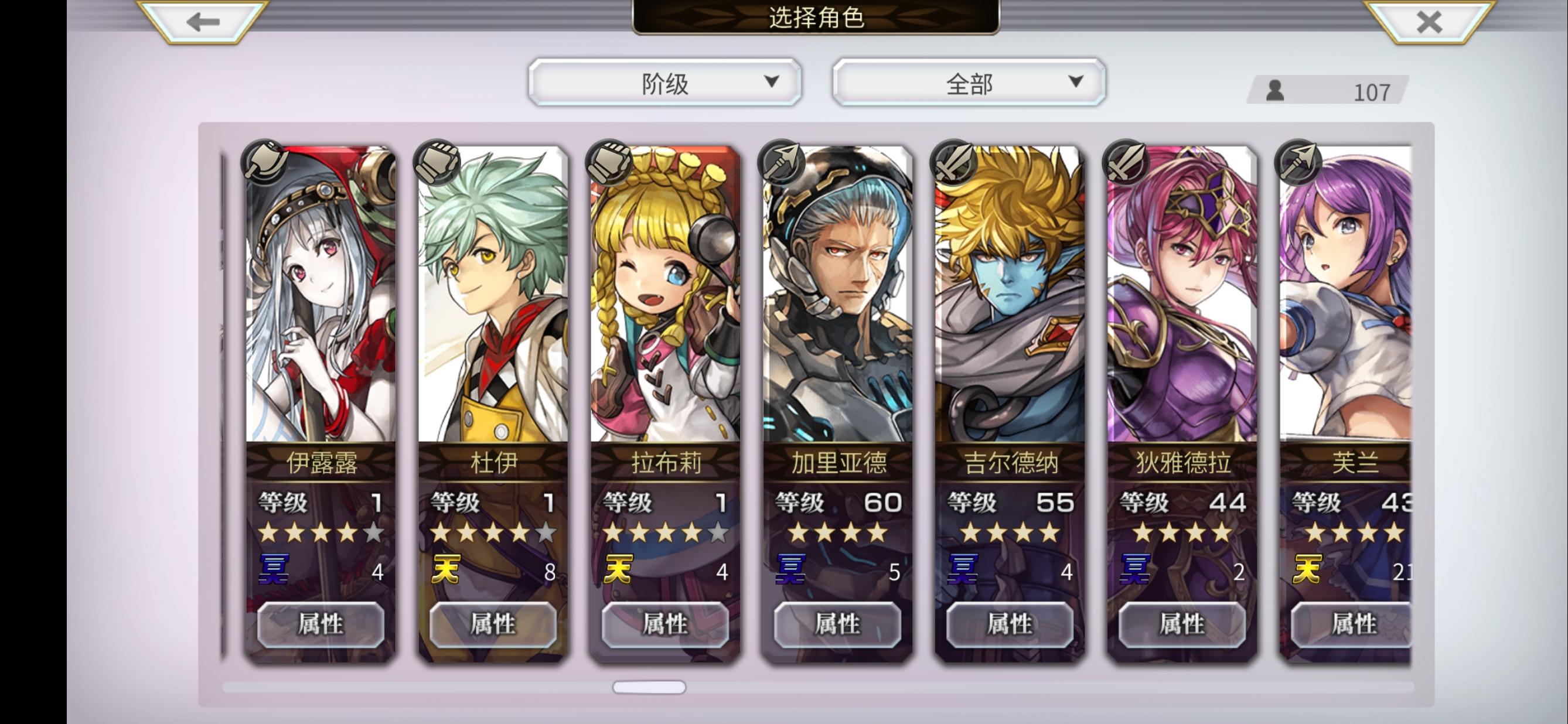The width and height of the screenshot is (1568, 724).
Task: Tap the arrow class icon on 加里亚德
Action: point(781,162)
